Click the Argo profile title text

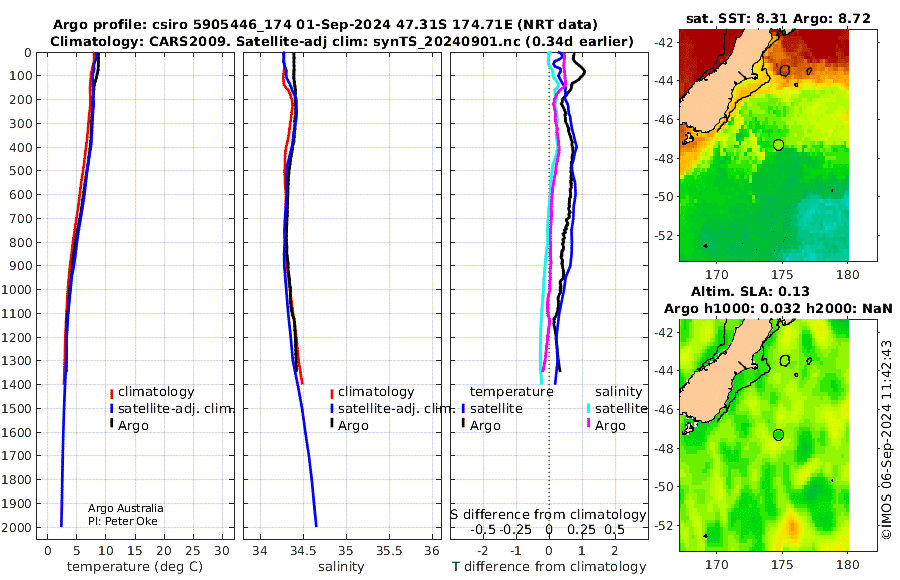pyautogui.click(x=325, y=25)
